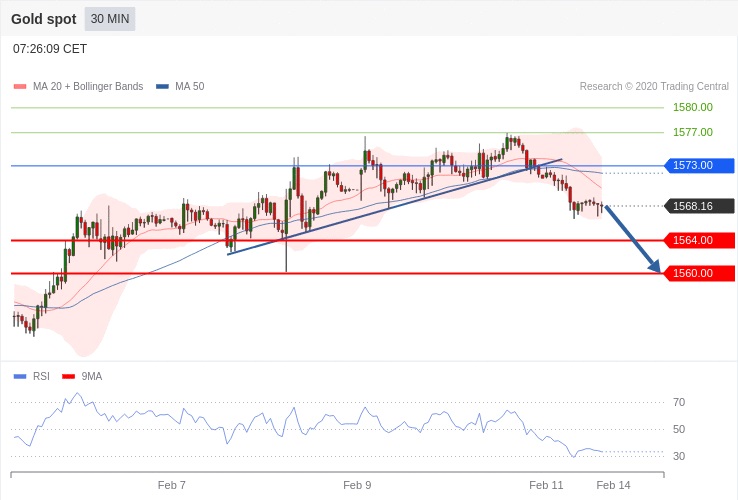Click the RSI legend marker
Image resolution: width=738 pixels, height=500 pixels.
(x=19, y=377)
